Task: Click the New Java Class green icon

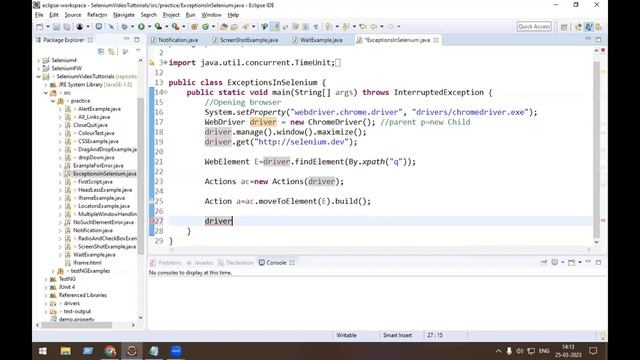Action: [x=205, y=27]
